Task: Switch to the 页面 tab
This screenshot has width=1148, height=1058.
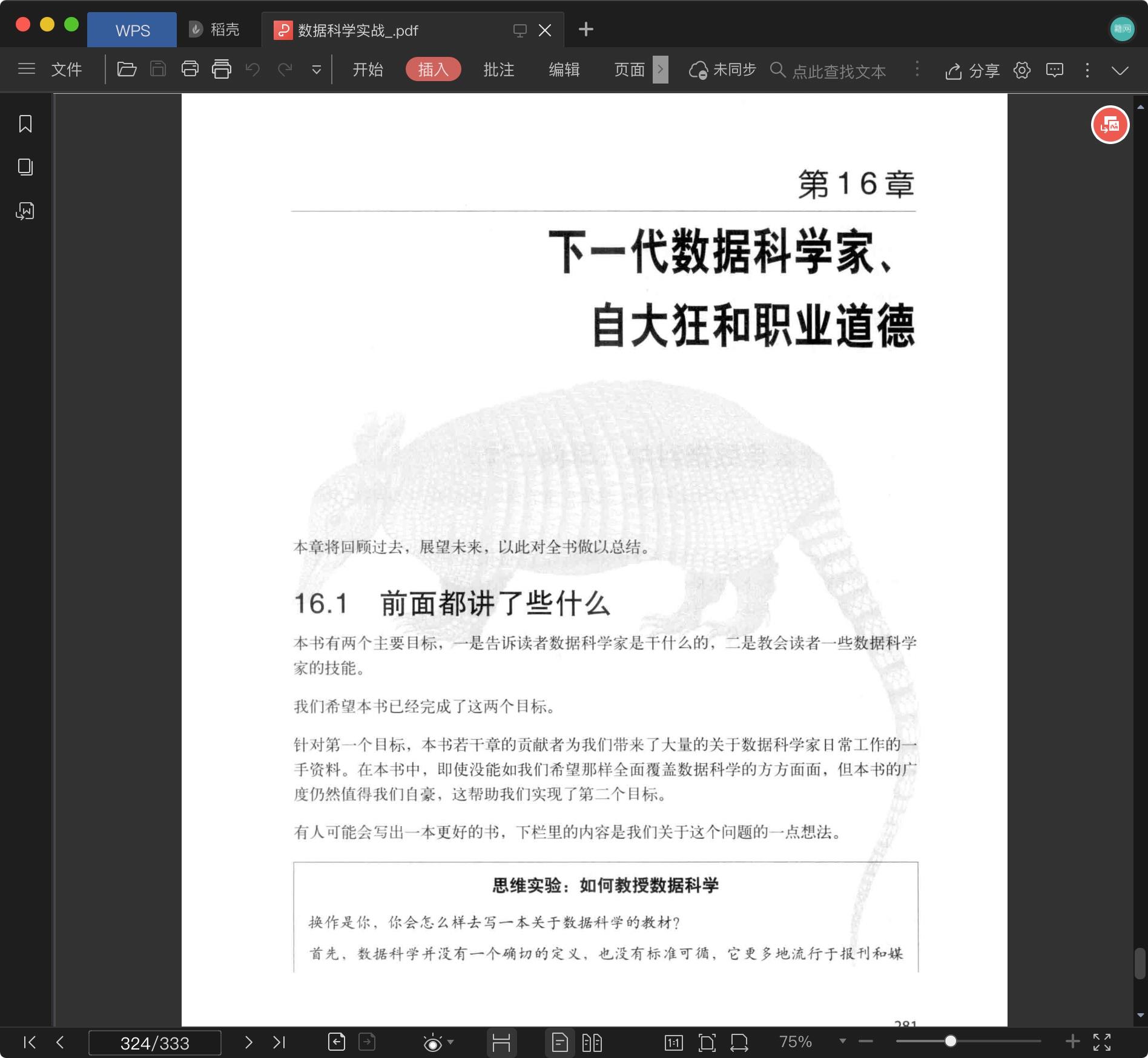Action: 630,70
